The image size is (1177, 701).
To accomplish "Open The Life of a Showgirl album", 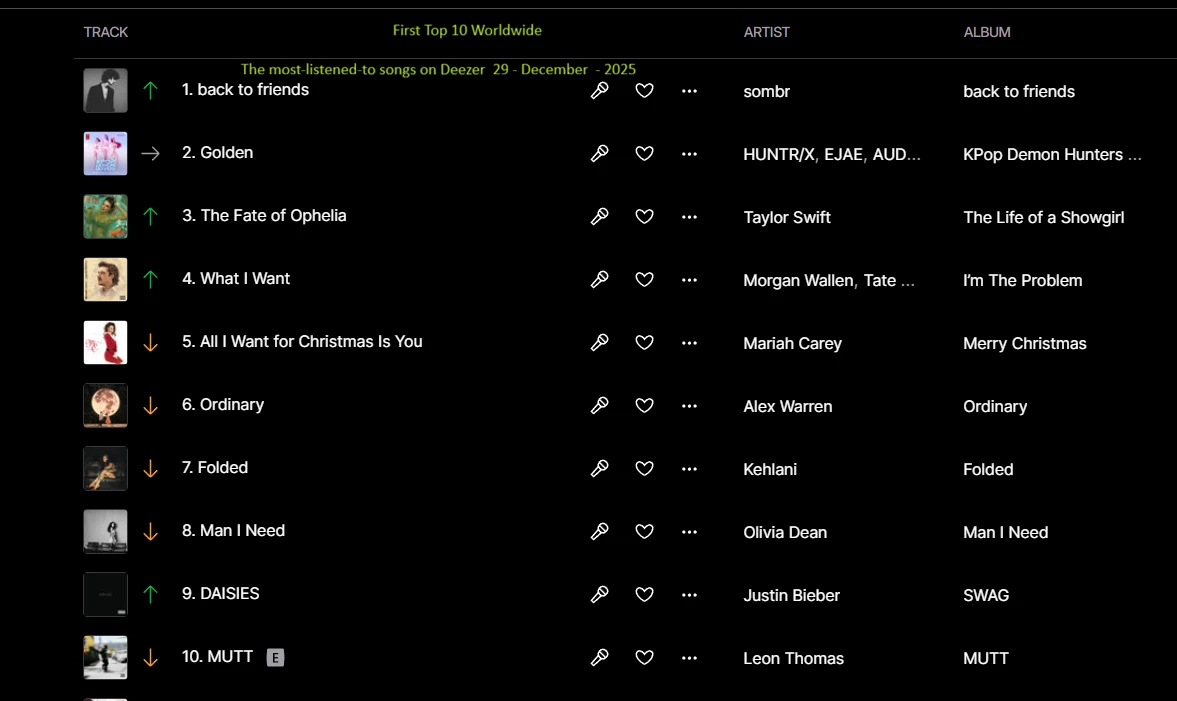I will [1043, 217].
